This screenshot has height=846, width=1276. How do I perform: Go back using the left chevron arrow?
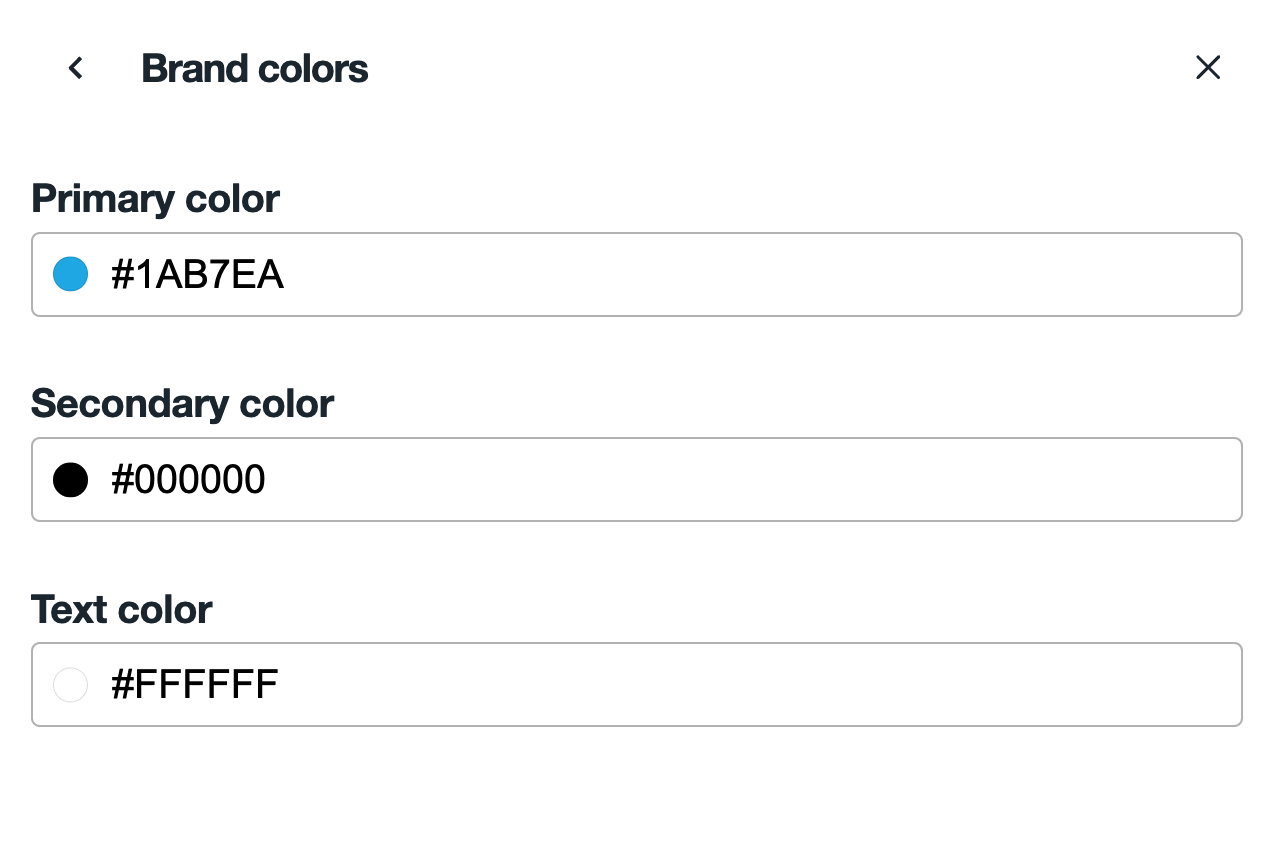tap(75, 68)
